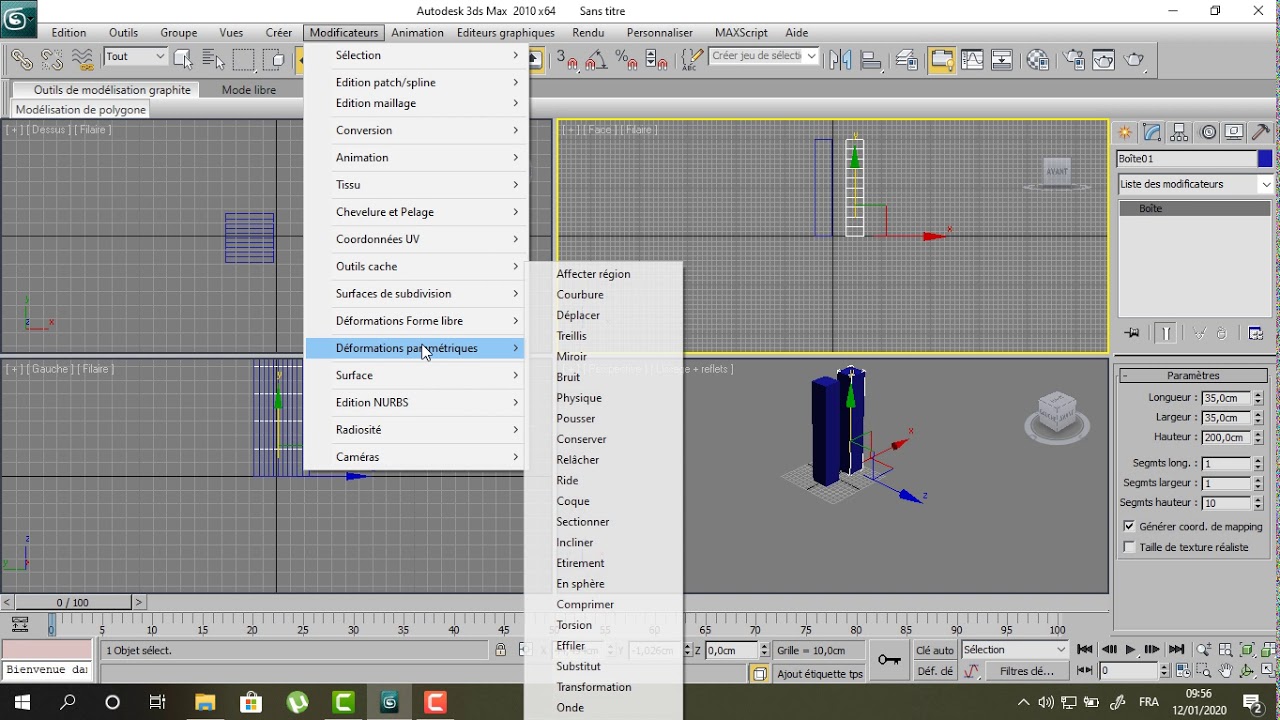Toggle the Angle Snap icon
1280x720 pixels.
pyautogui.click(x=597, y=60)
